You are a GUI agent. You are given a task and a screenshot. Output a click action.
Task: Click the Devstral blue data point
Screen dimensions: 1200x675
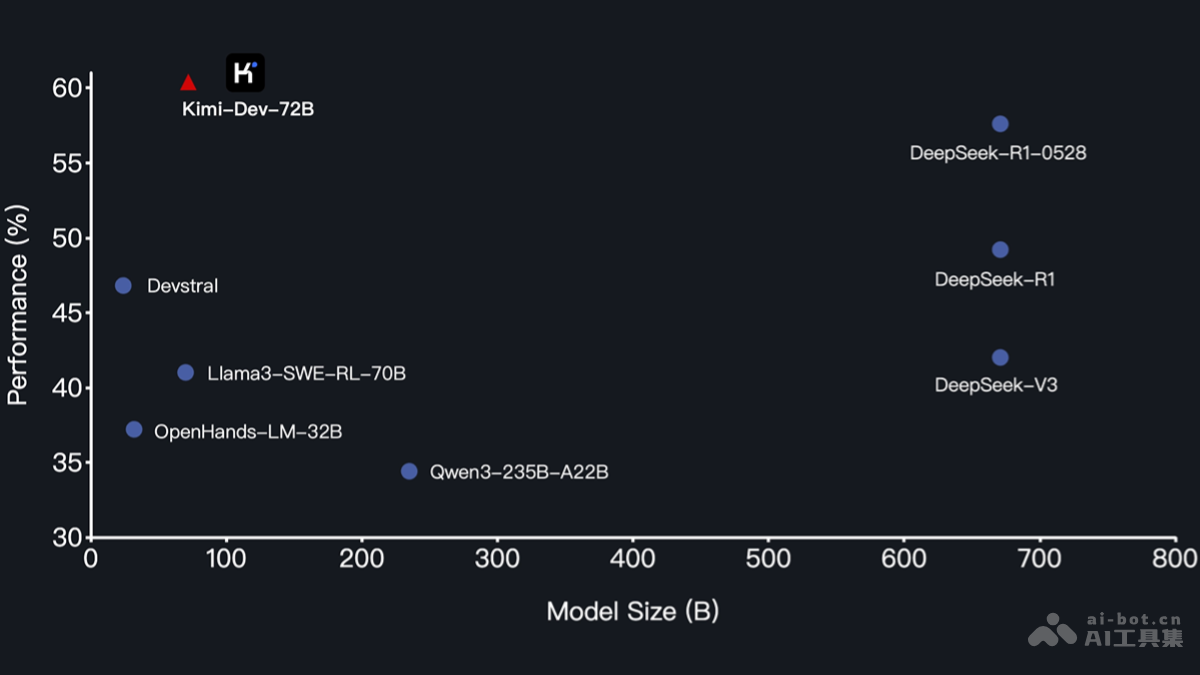(123, 286)
